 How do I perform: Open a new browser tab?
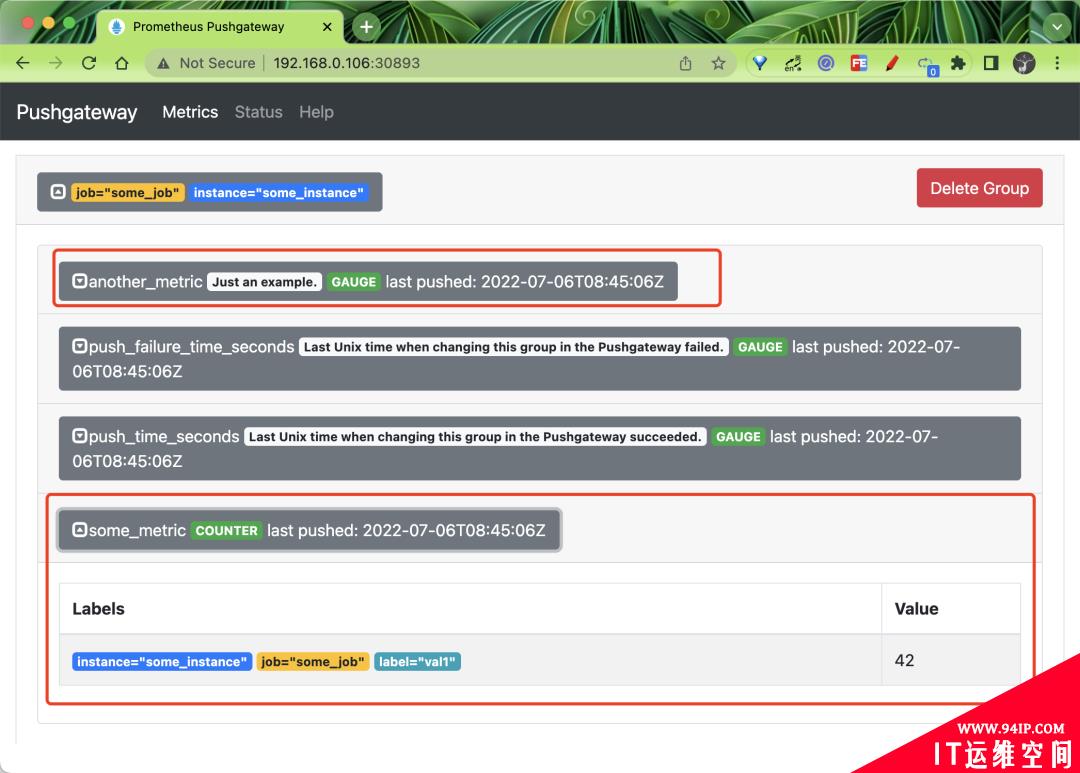366,27
